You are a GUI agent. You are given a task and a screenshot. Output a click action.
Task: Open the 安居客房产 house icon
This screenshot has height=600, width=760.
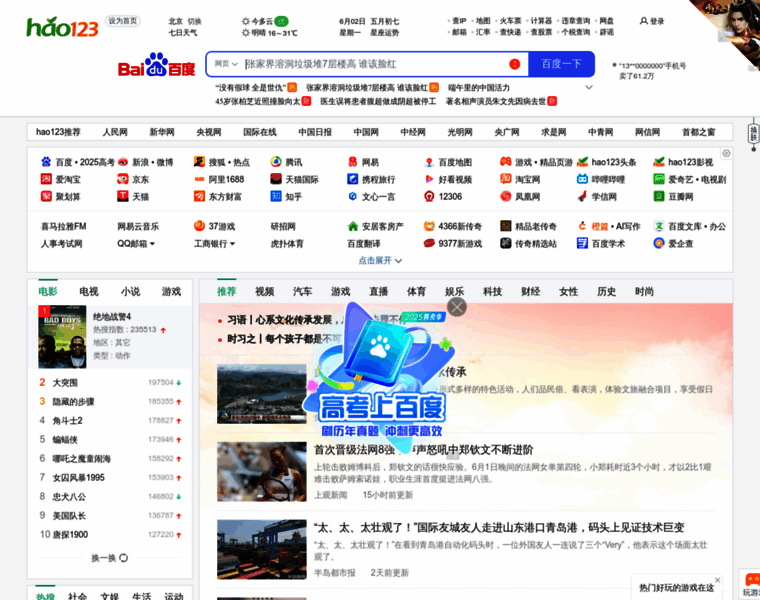point(352,226)
